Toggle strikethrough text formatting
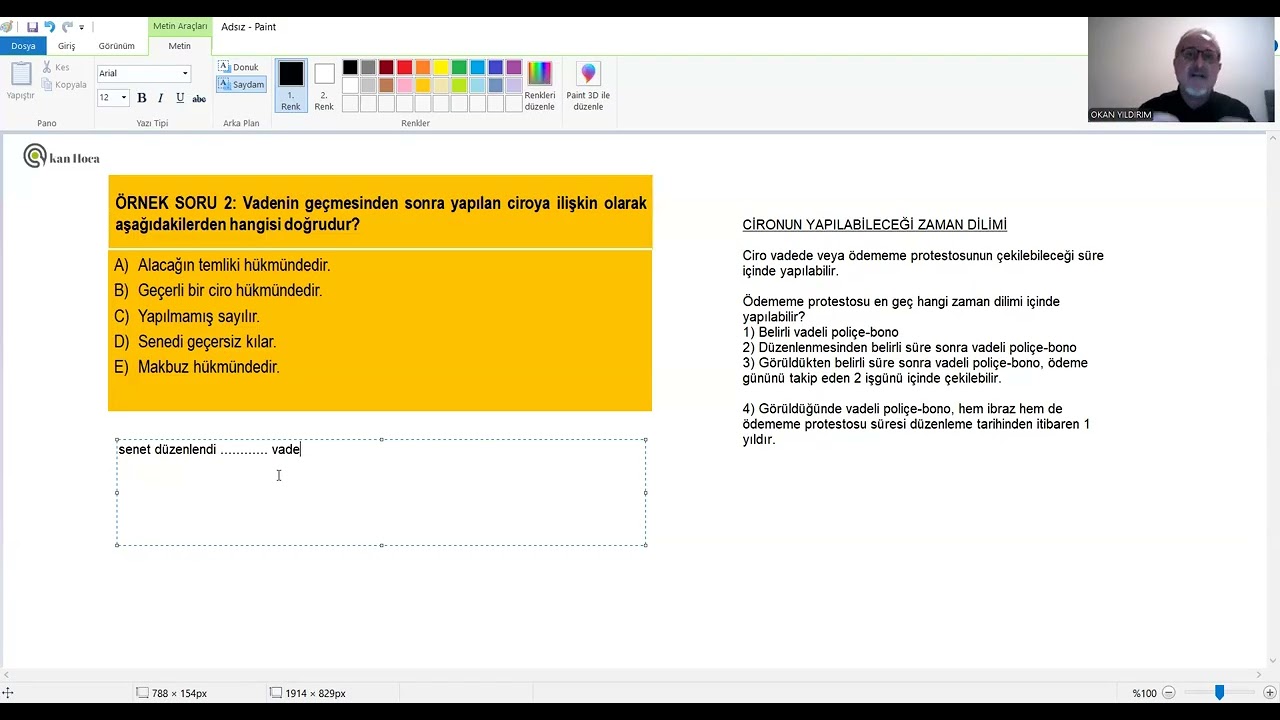 (199, 98)
